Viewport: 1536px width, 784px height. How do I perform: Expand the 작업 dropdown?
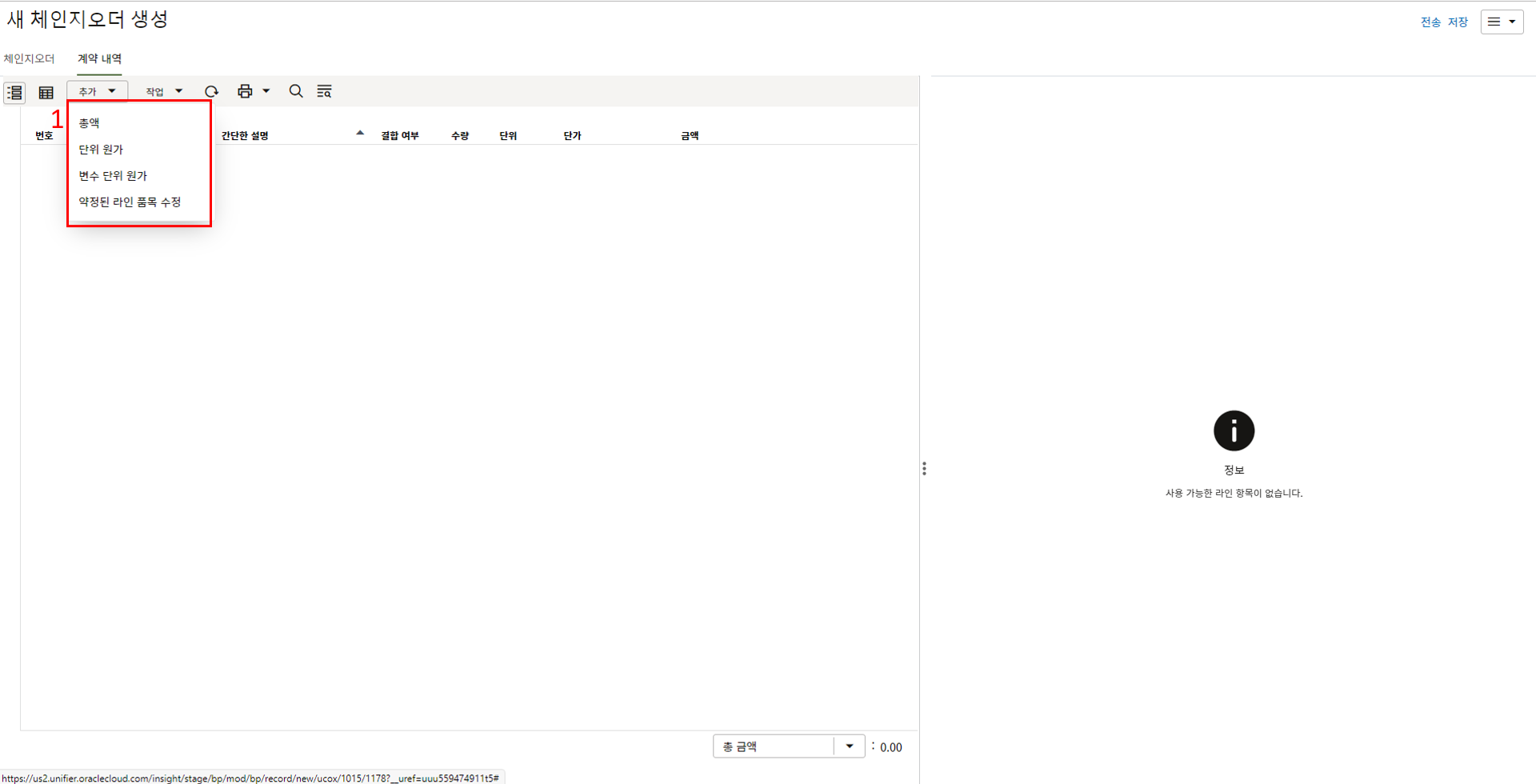click(163, 92)
